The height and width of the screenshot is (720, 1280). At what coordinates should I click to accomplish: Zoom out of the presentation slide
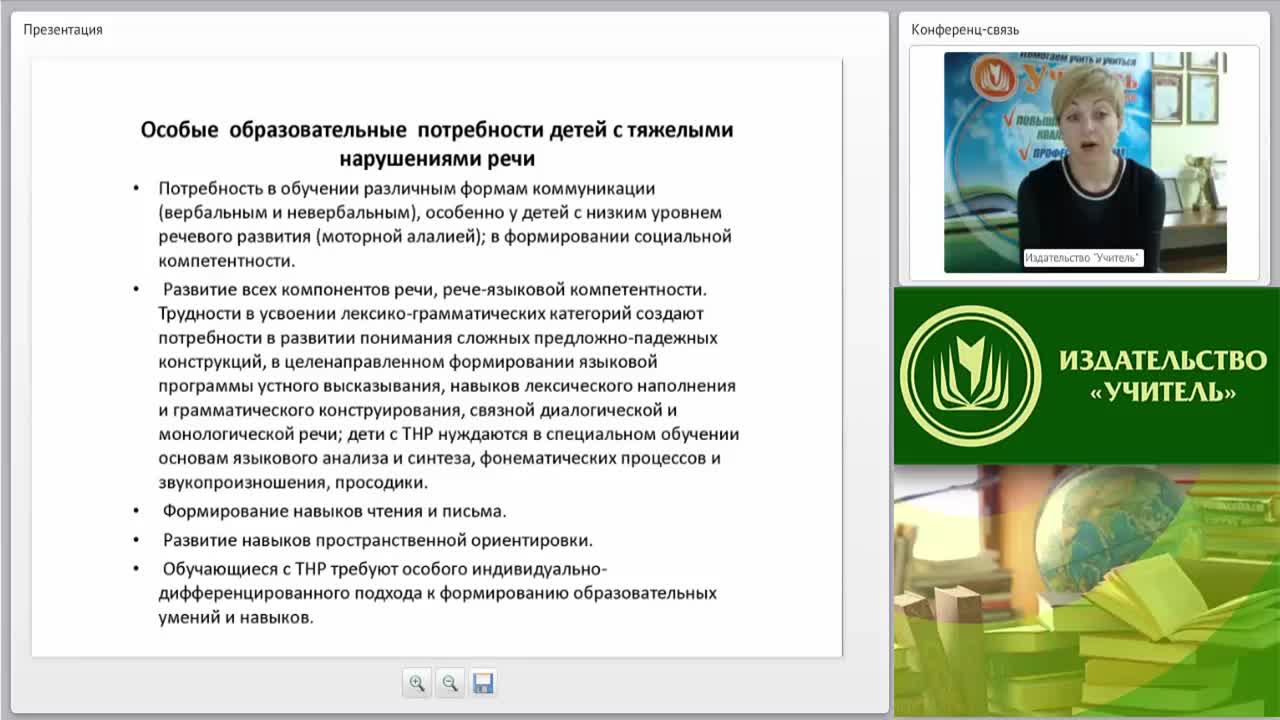(x=450, y=683)
